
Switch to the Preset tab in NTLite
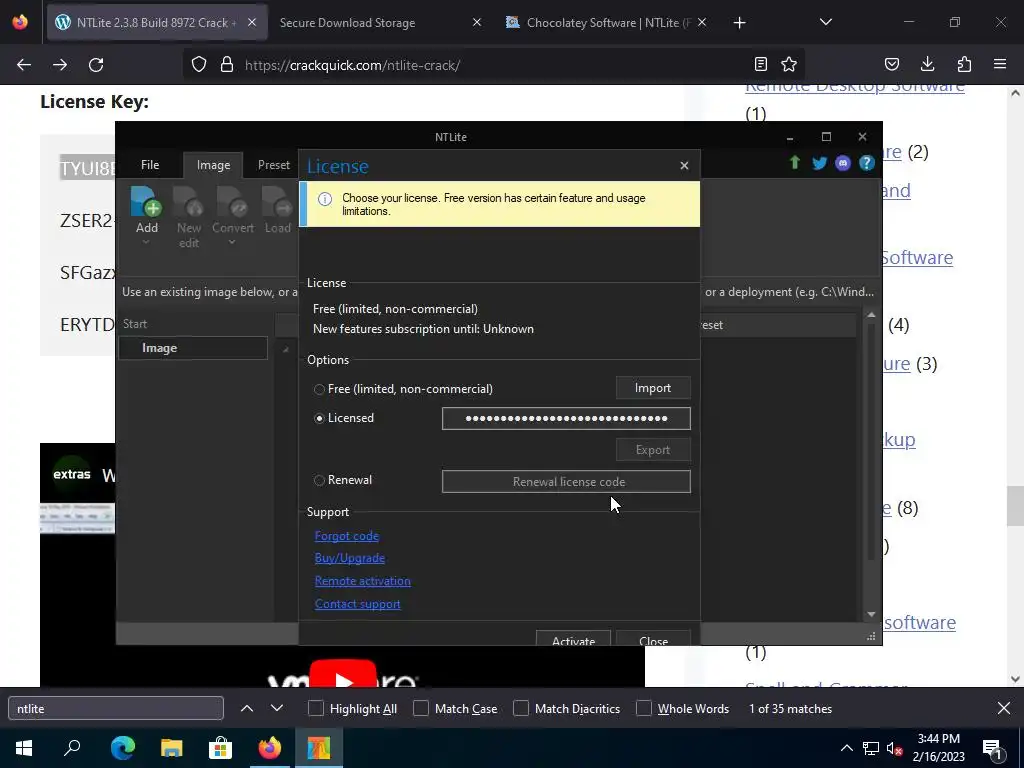[274, 165]
